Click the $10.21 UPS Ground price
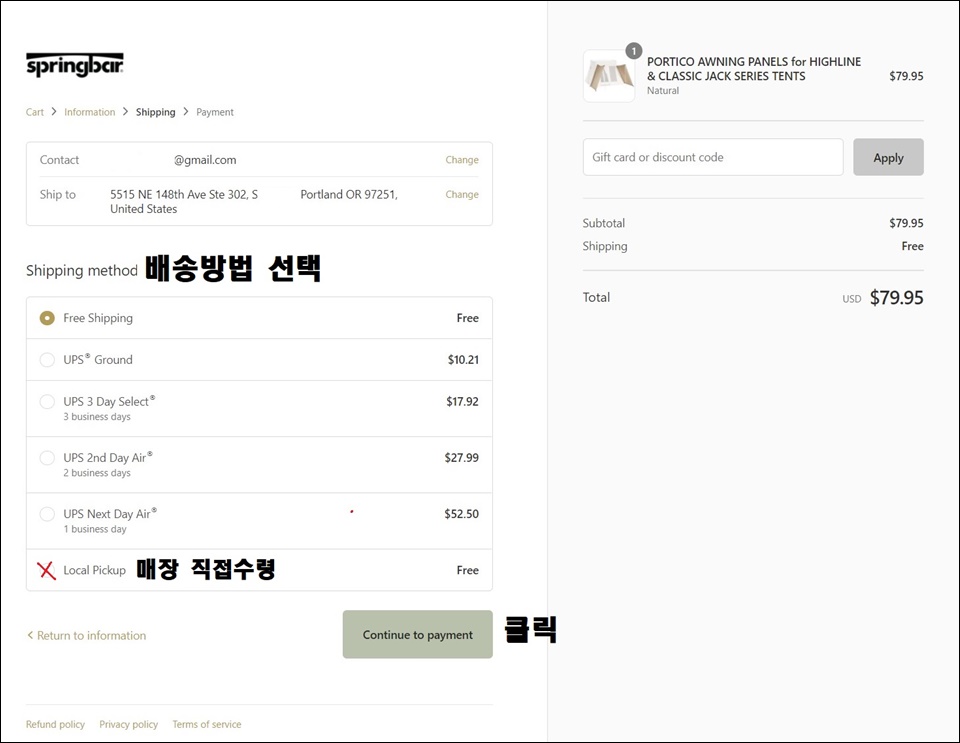 463,360
